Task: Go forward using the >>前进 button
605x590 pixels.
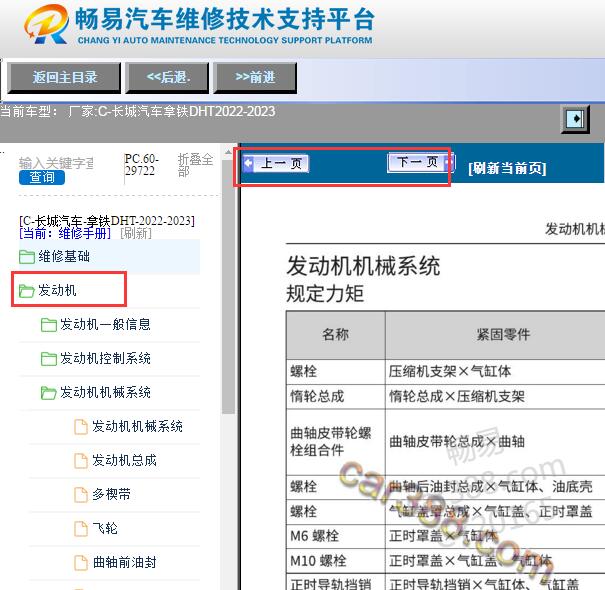Action: [255, 78]
